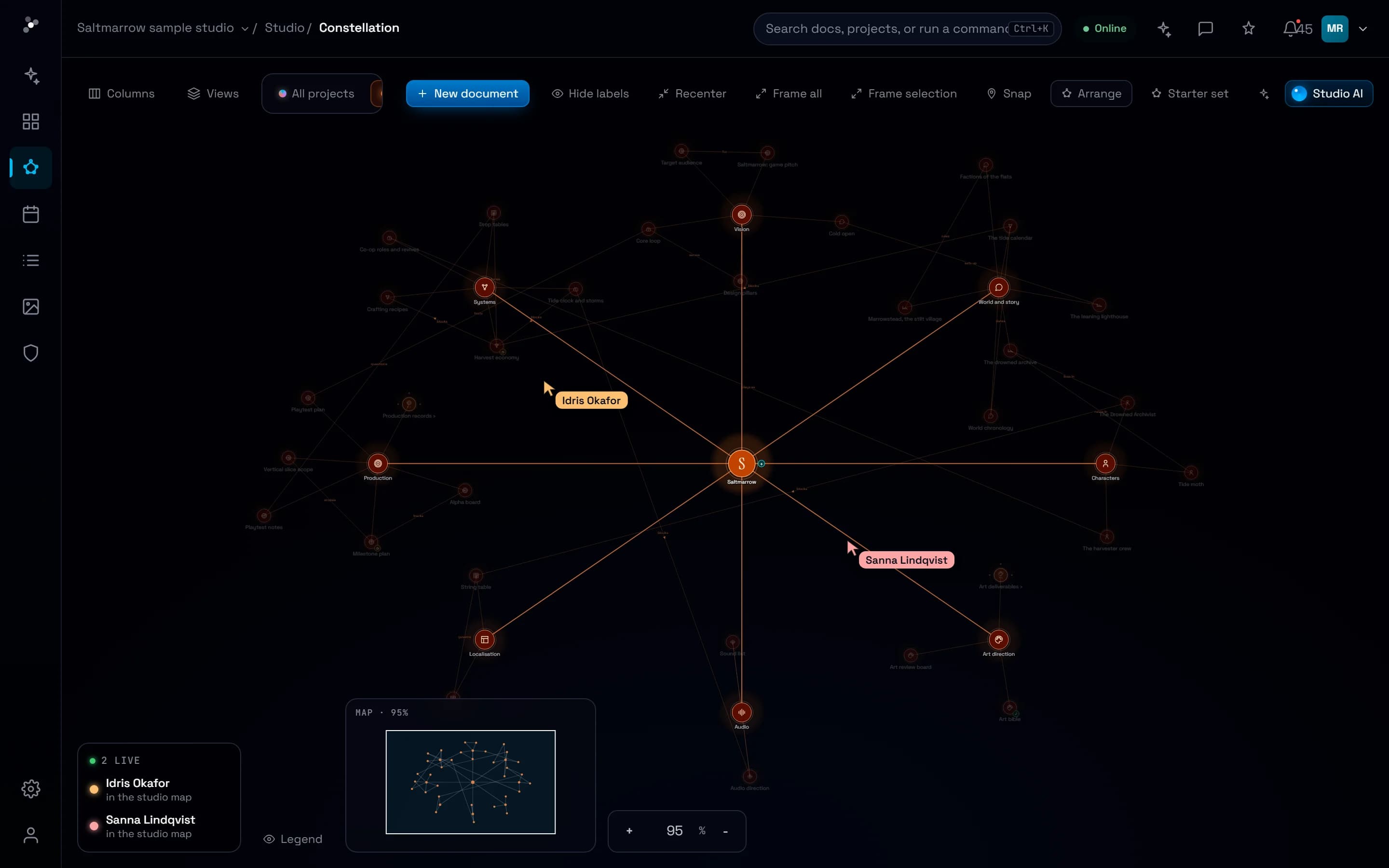Open settings gear in sidebar
The width and height of the screenshot is (1389, 868).
coord(31,789)
